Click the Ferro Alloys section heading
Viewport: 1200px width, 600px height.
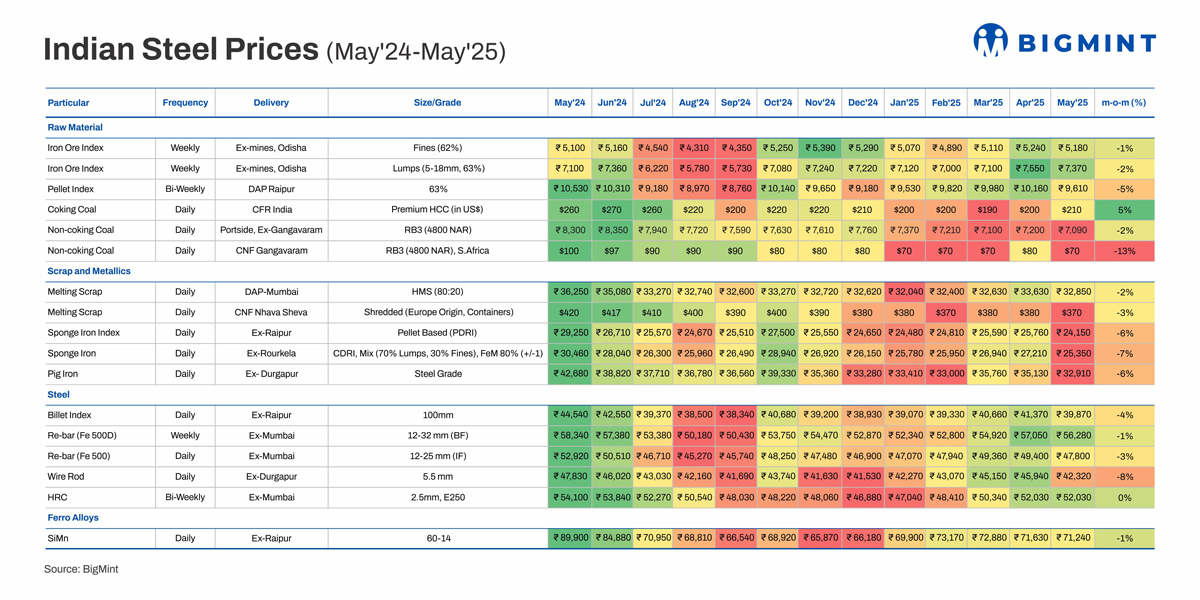[73, 518]
